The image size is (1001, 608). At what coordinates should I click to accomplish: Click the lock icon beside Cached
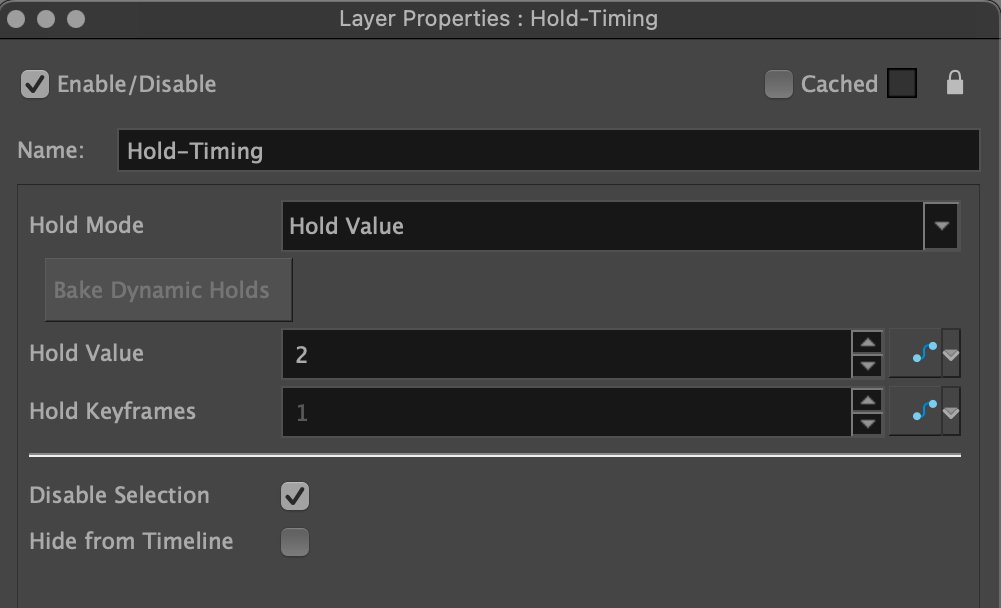(x=955, y=84)
